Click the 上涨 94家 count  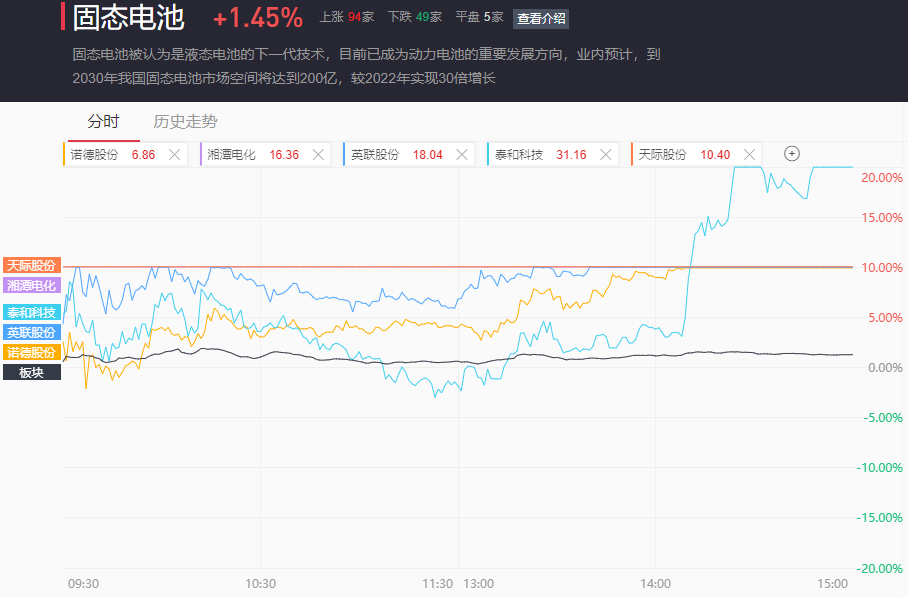347,17
